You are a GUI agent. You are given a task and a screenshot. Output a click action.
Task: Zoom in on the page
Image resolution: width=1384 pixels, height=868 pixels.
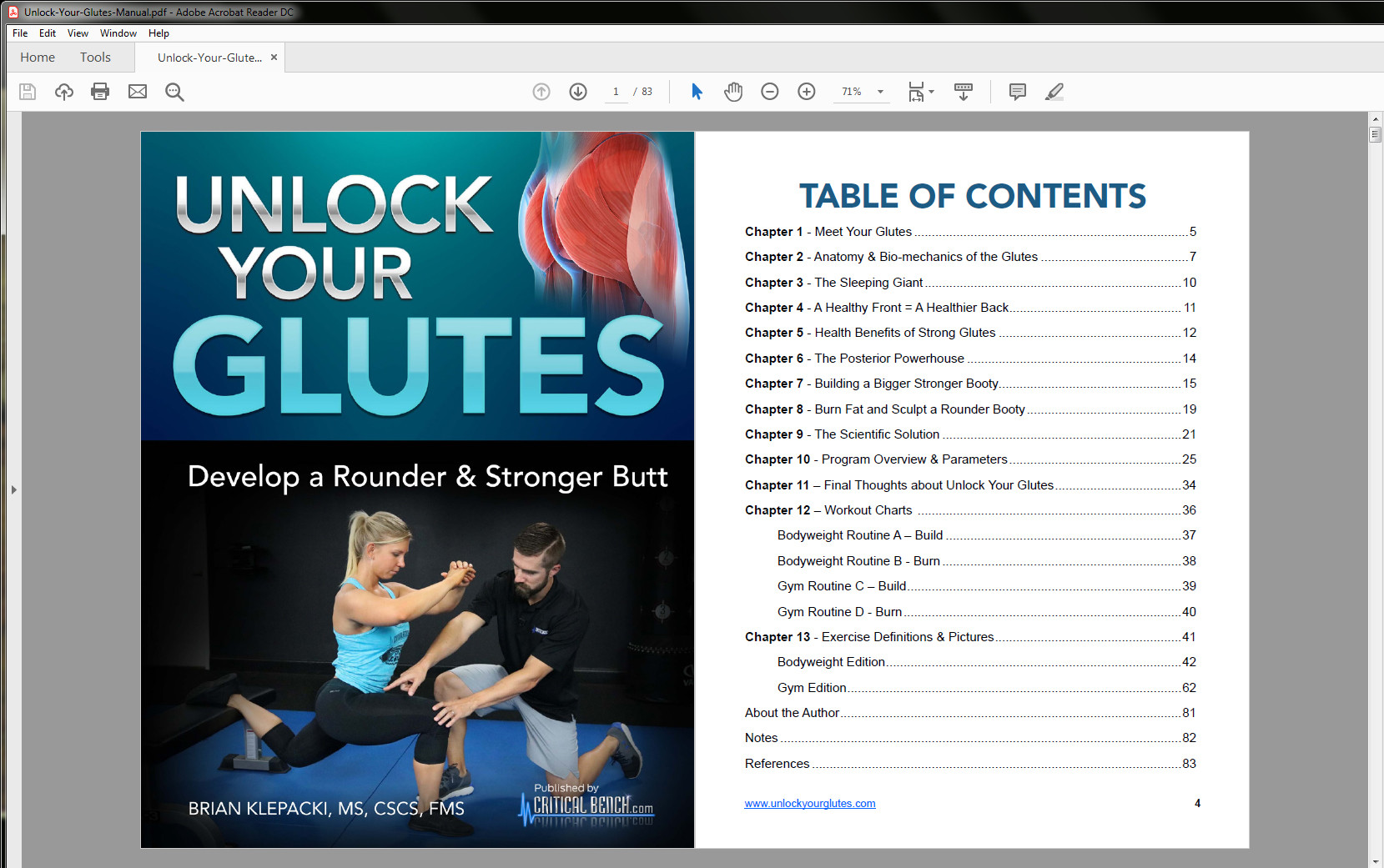click(806, 92)
